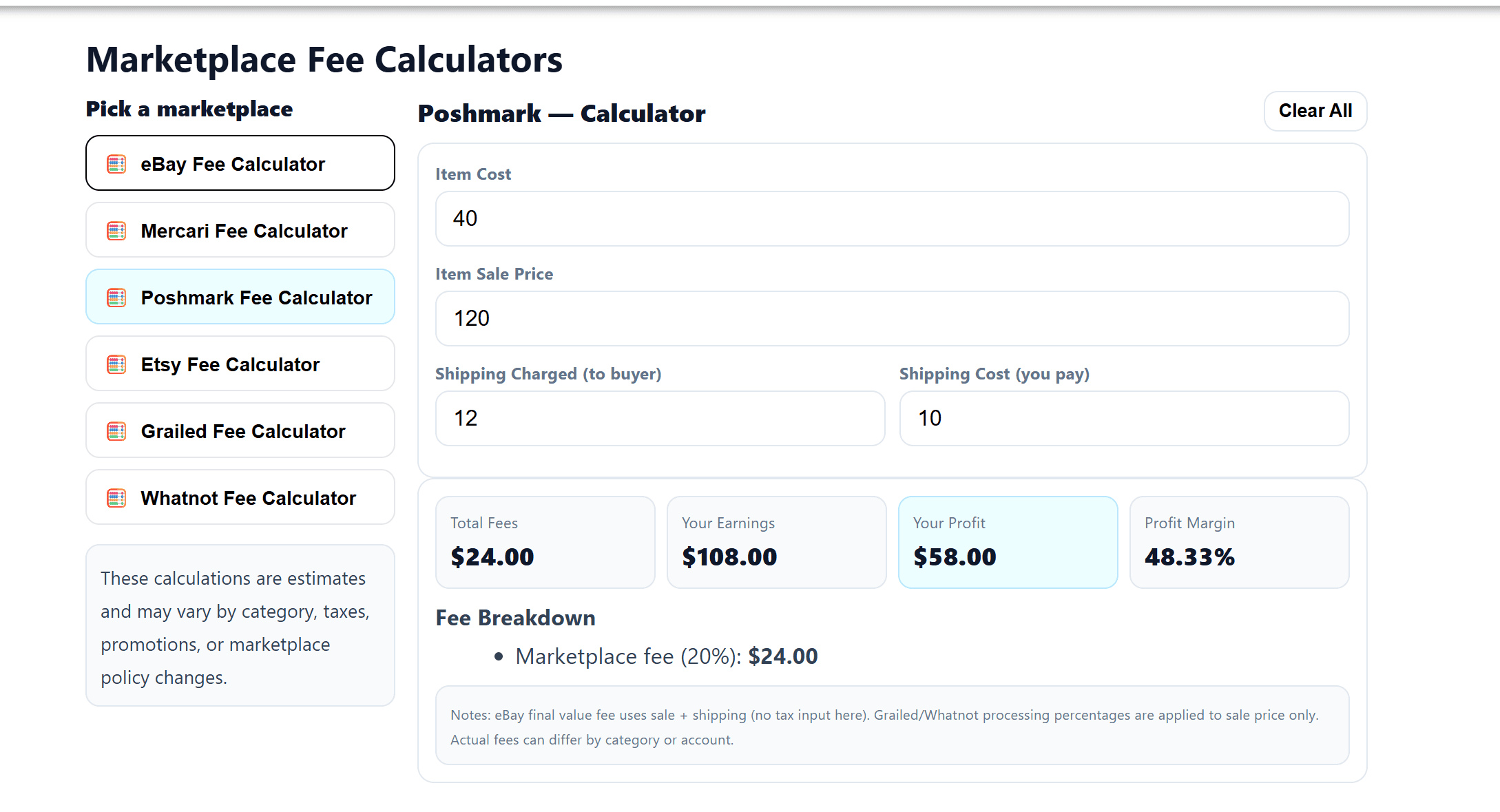Screen dimensions: 1500x812
Task: Click the Your Earnings result card
Action: (776, 542)
